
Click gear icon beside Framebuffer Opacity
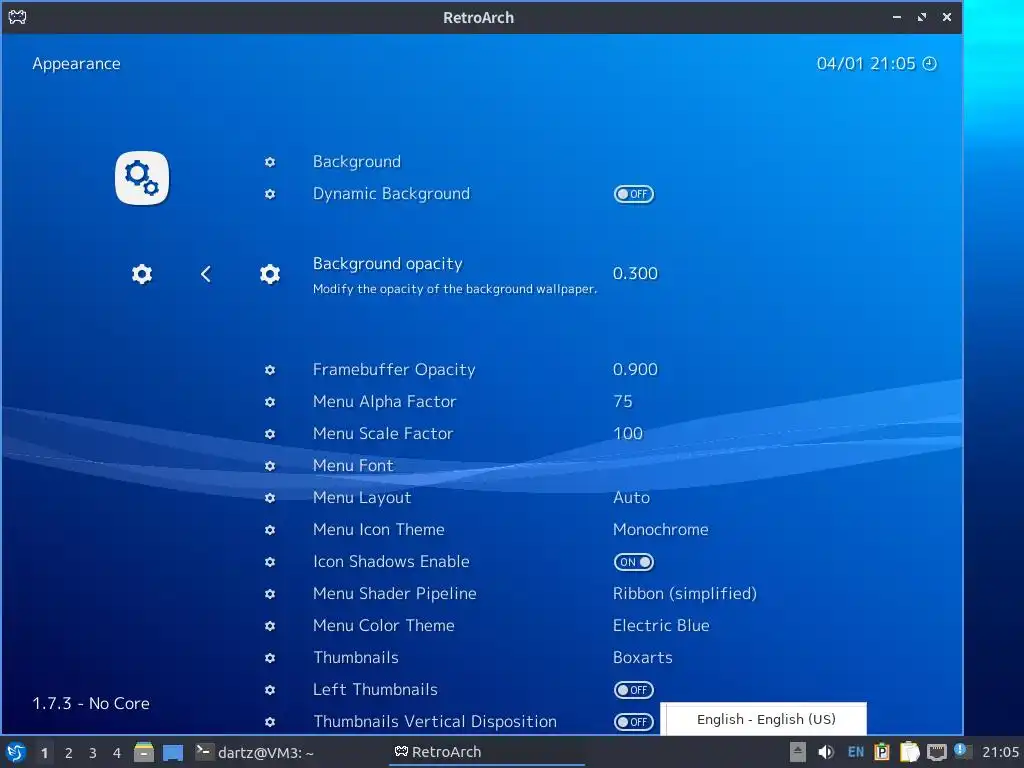(270, 370)
